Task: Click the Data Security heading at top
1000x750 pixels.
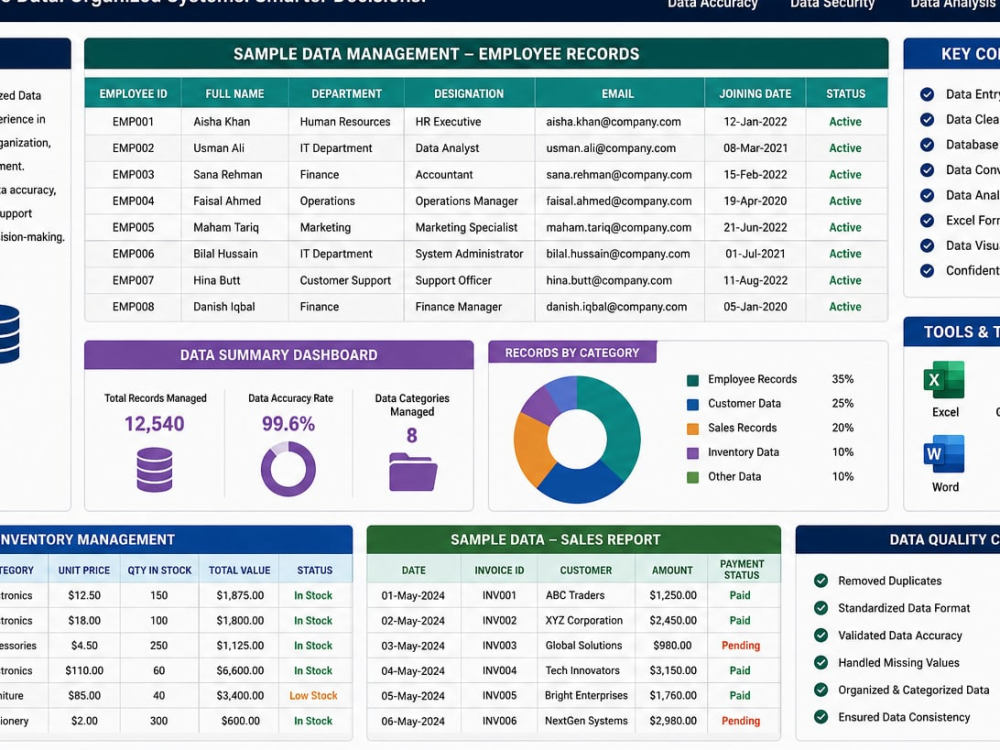Action: coord(832,4)
